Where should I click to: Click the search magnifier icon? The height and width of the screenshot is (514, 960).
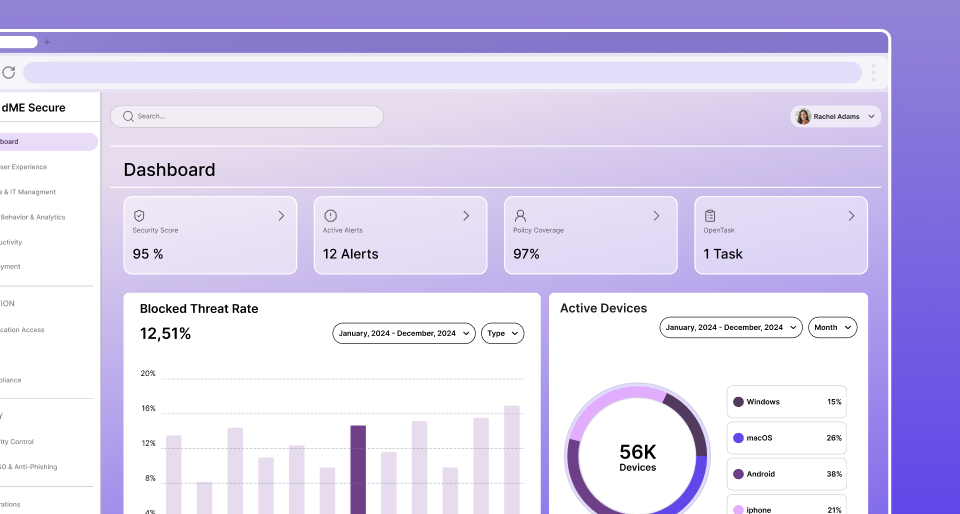[128, 116]
